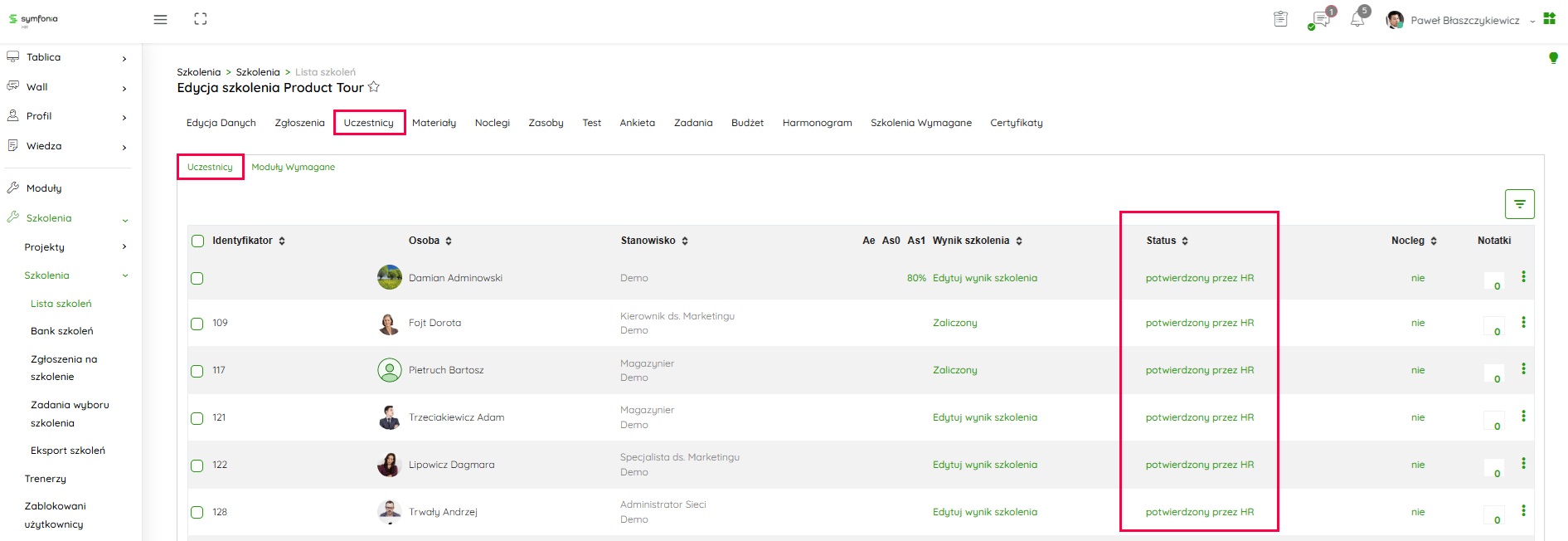Open the chat messages icon
This screenshot has height=541, width=1568.
click(x=1320, y=20)
